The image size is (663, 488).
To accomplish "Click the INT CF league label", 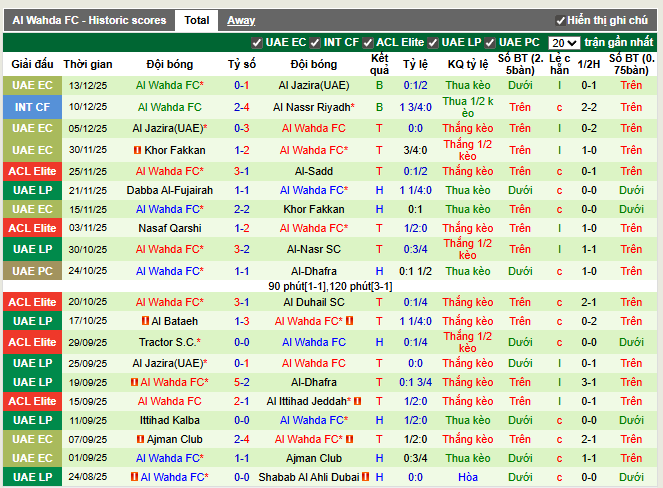I will pos(33,107).
